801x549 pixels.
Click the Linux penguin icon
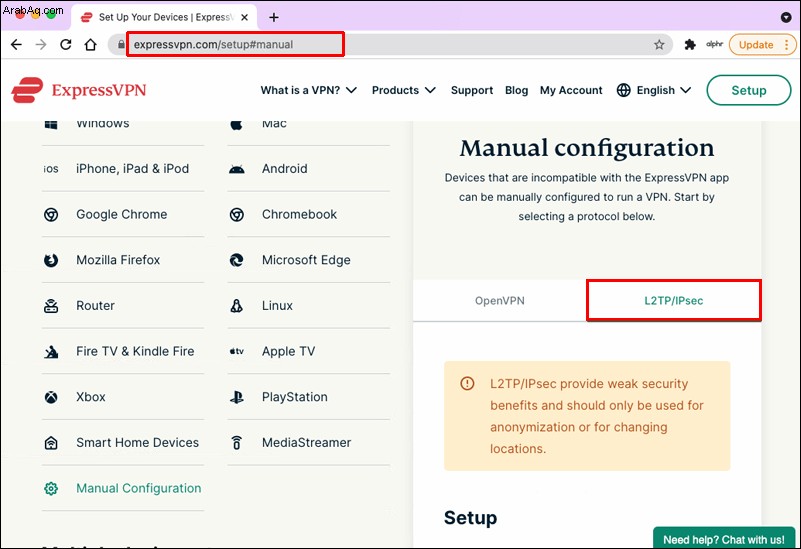click(237, 306)
